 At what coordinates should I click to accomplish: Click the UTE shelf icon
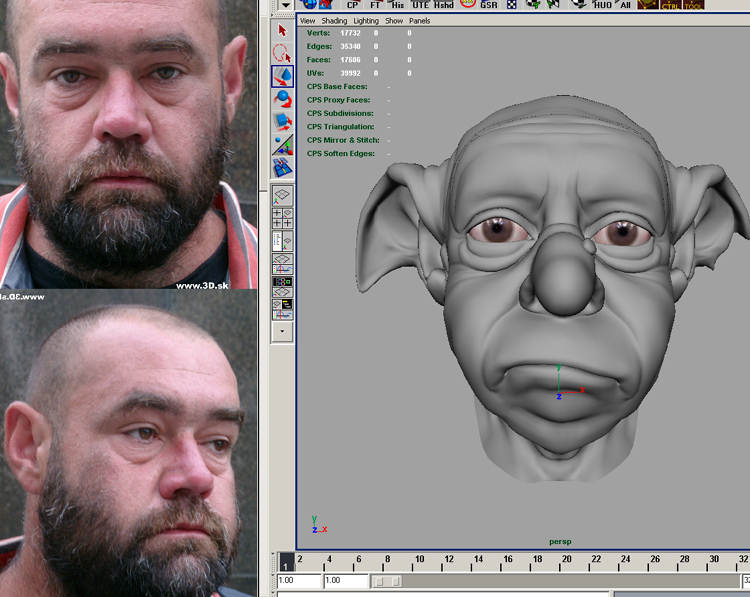coord(420,5)
